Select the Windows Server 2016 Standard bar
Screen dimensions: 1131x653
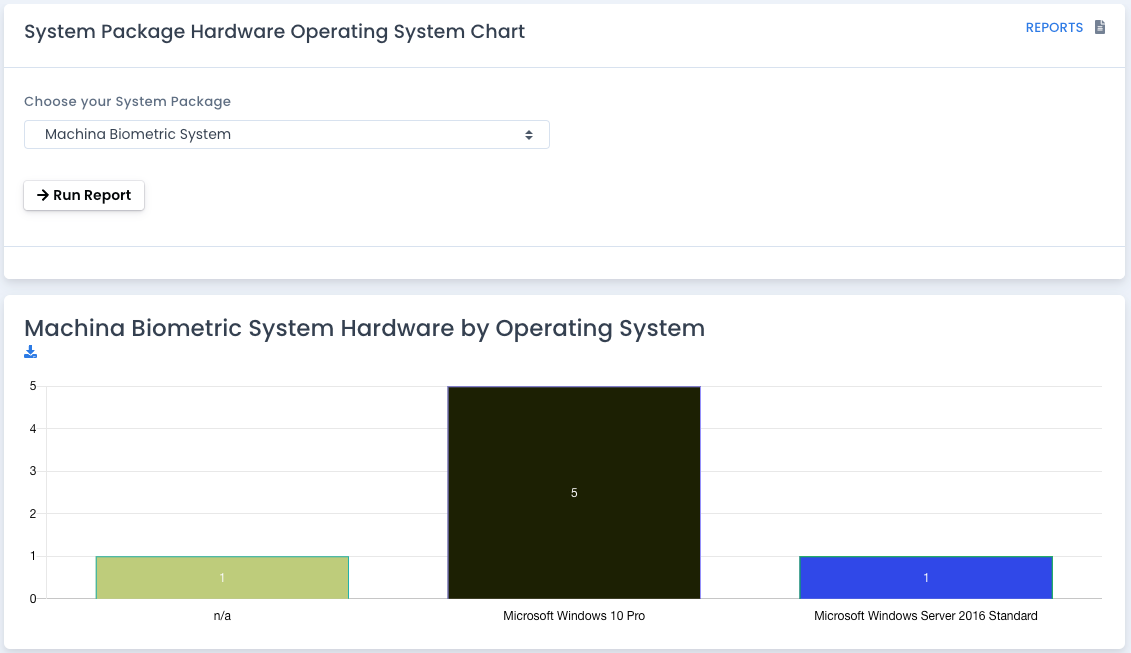[926, 577]
